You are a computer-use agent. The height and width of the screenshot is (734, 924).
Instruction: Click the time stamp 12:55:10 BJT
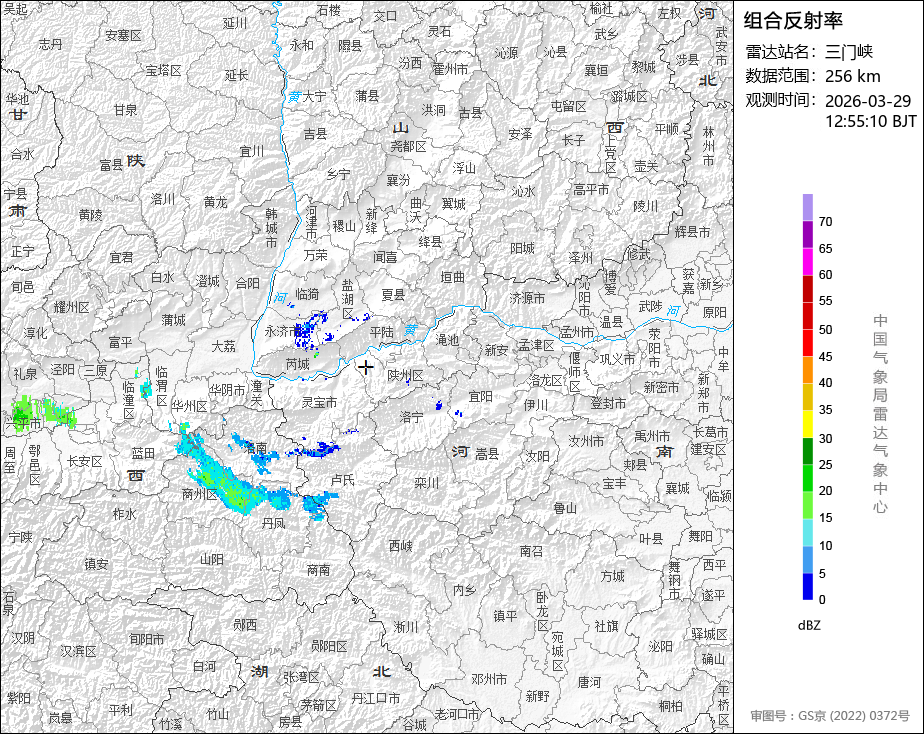871,121
